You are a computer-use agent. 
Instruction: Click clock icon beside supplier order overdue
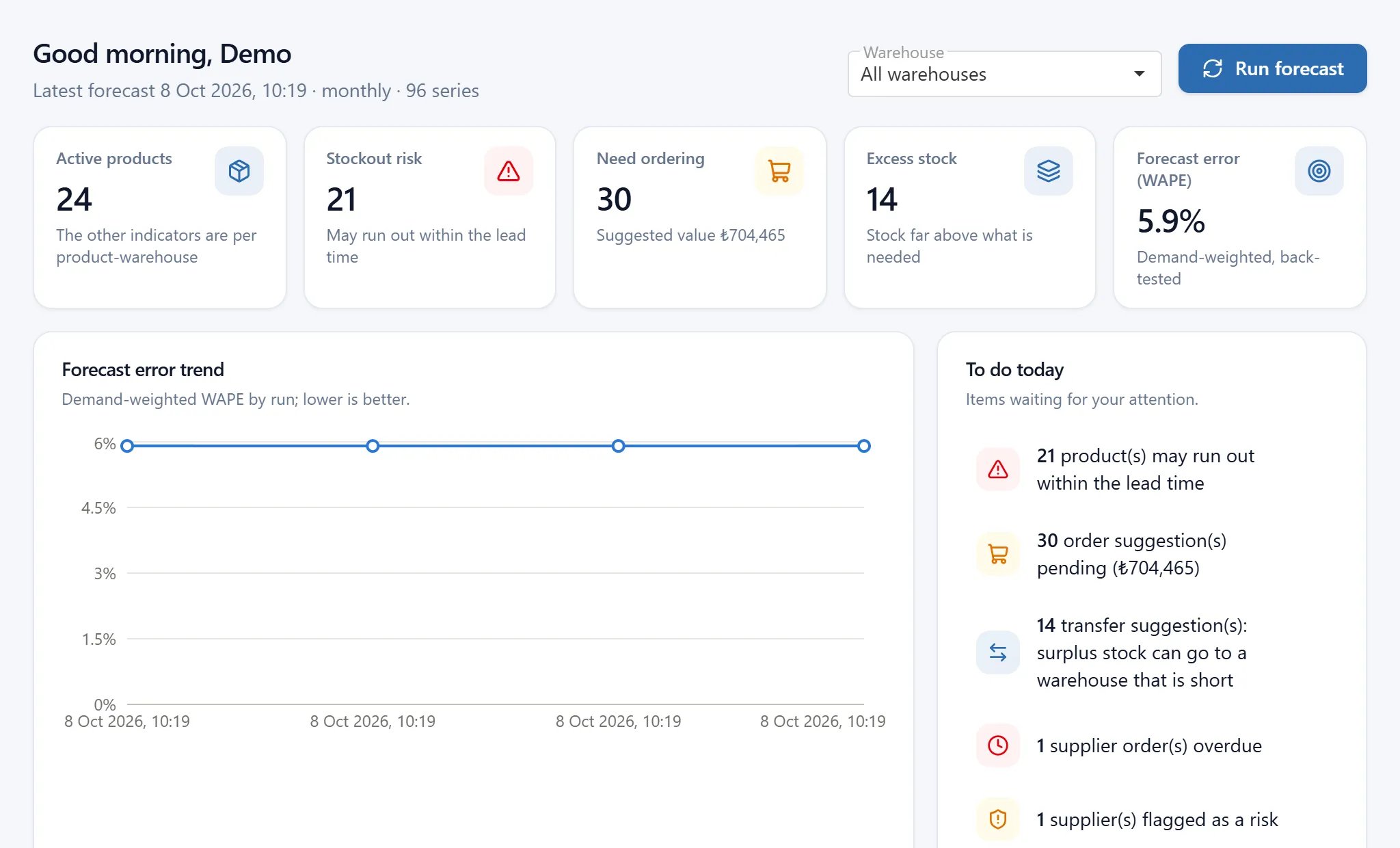[x=998, y=745]
